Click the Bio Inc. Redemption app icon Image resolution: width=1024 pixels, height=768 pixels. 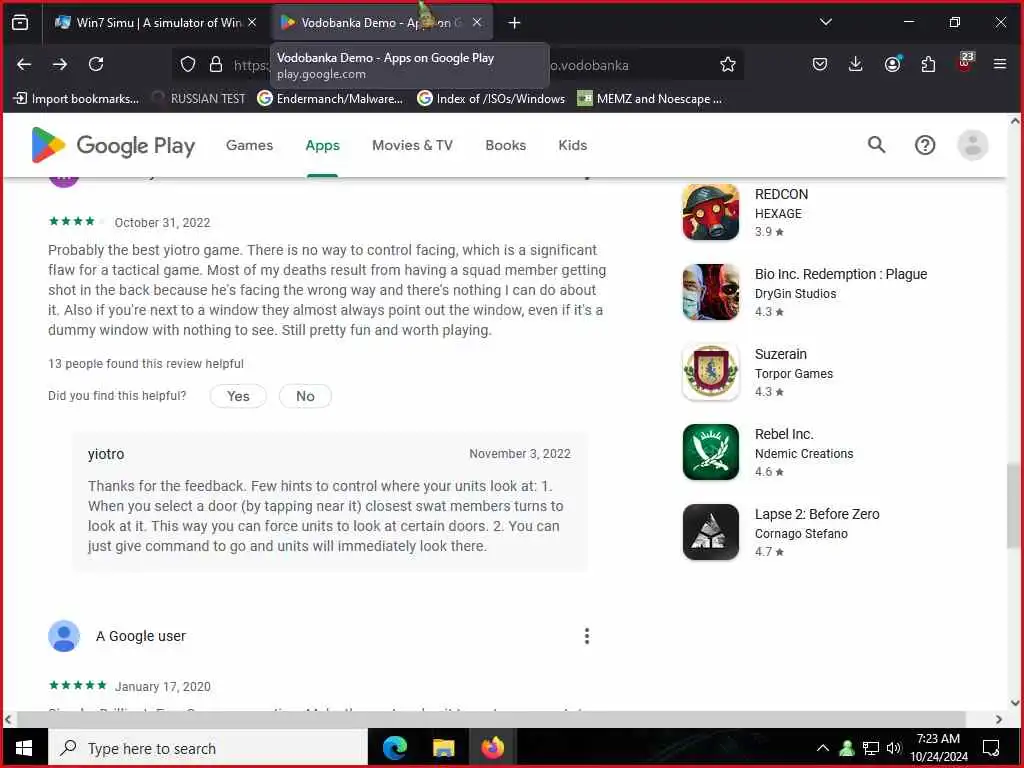[x=711, y=292]
